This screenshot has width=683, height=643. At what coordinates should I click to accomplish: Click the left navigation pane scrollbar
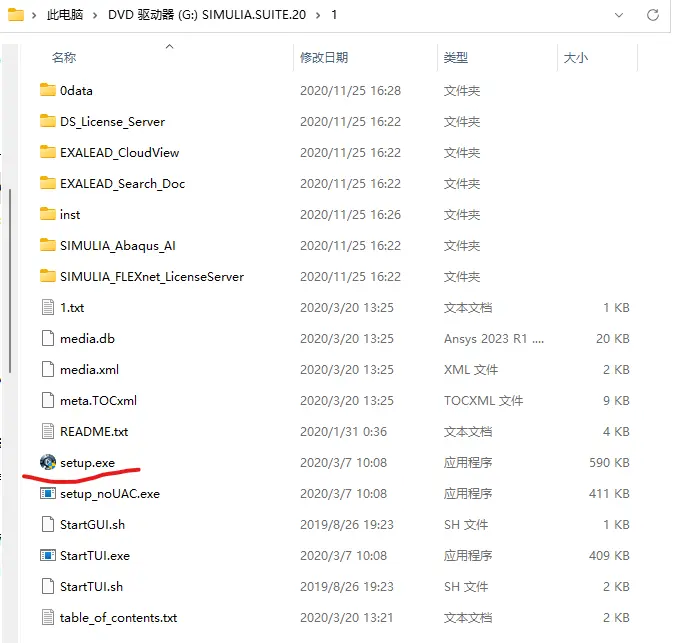coord(10,281)
